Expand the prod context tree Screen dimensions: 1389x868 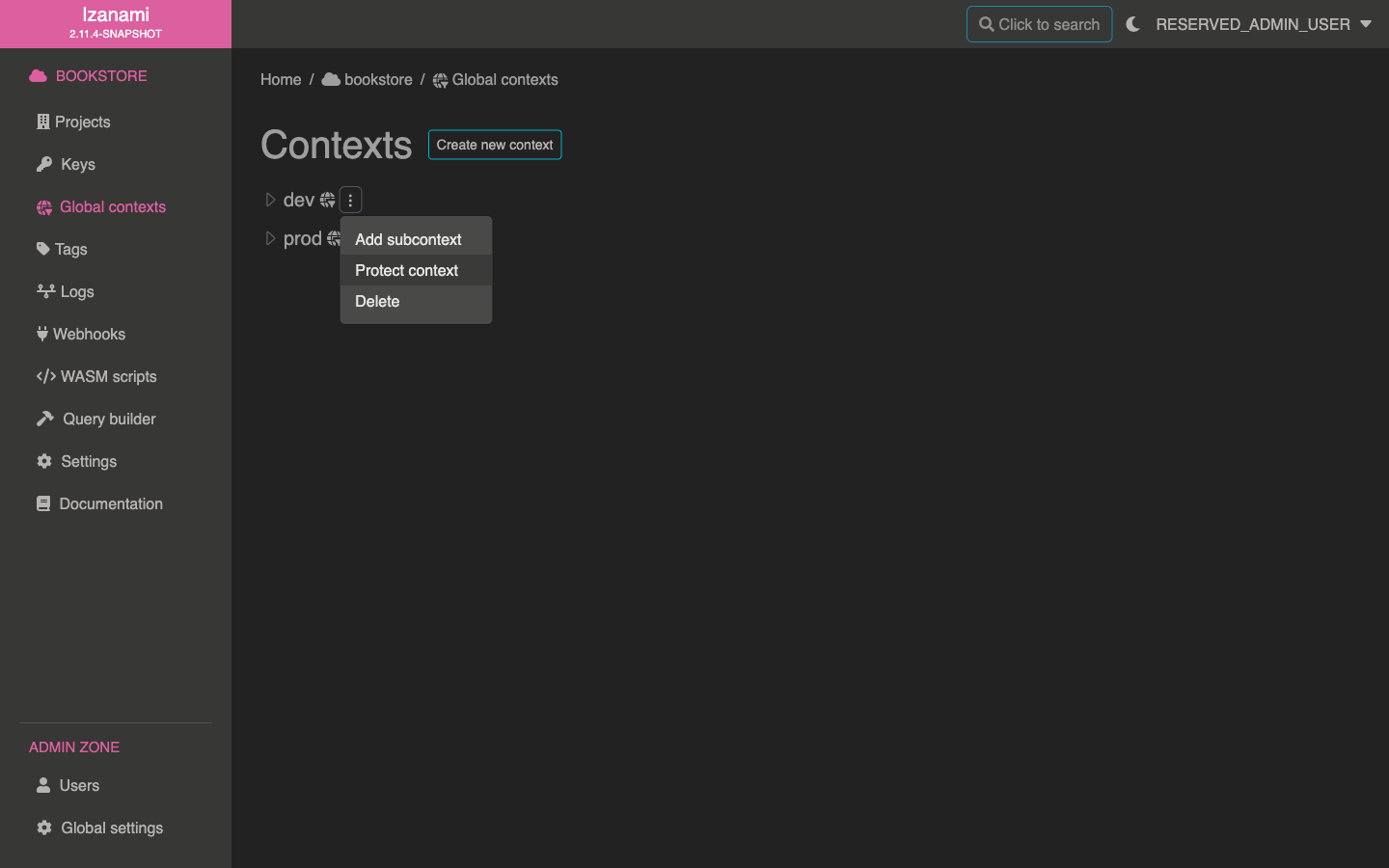click(270, 238)
